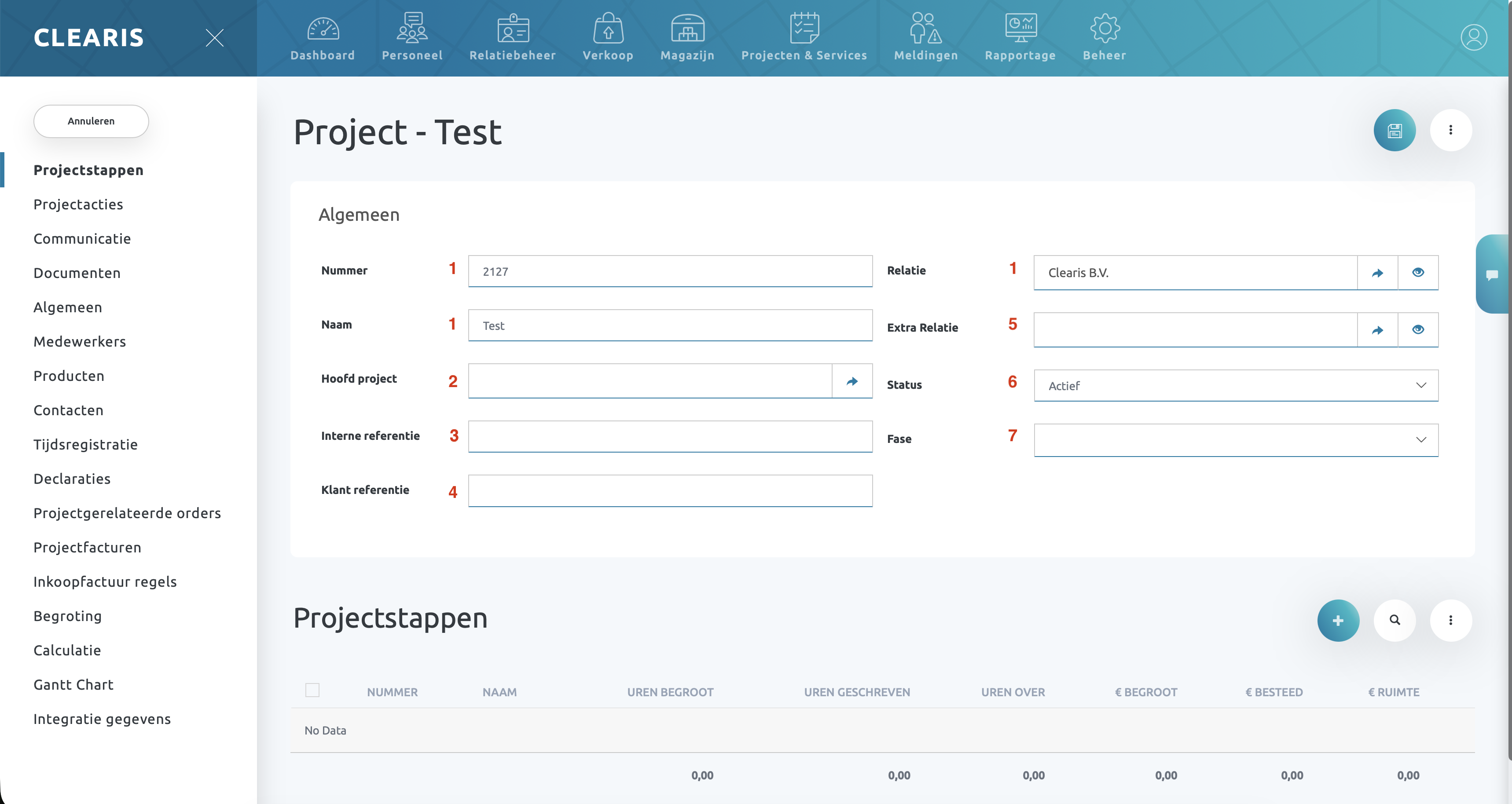This screenshot has width=1512, height=804.
Task: Open search in the Projectstappen section
Action: (1395, 620)
